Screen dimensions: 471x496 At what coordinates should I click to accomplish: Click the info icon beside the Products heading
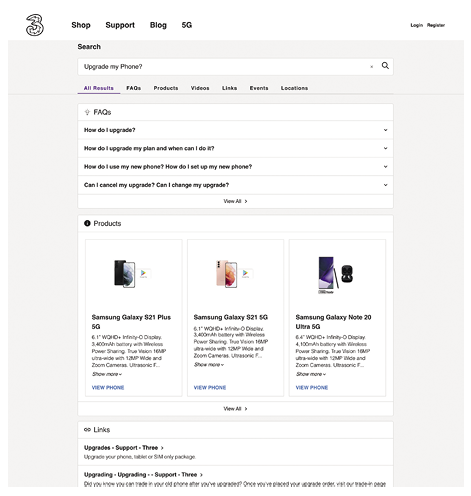[x=87, y=223]
